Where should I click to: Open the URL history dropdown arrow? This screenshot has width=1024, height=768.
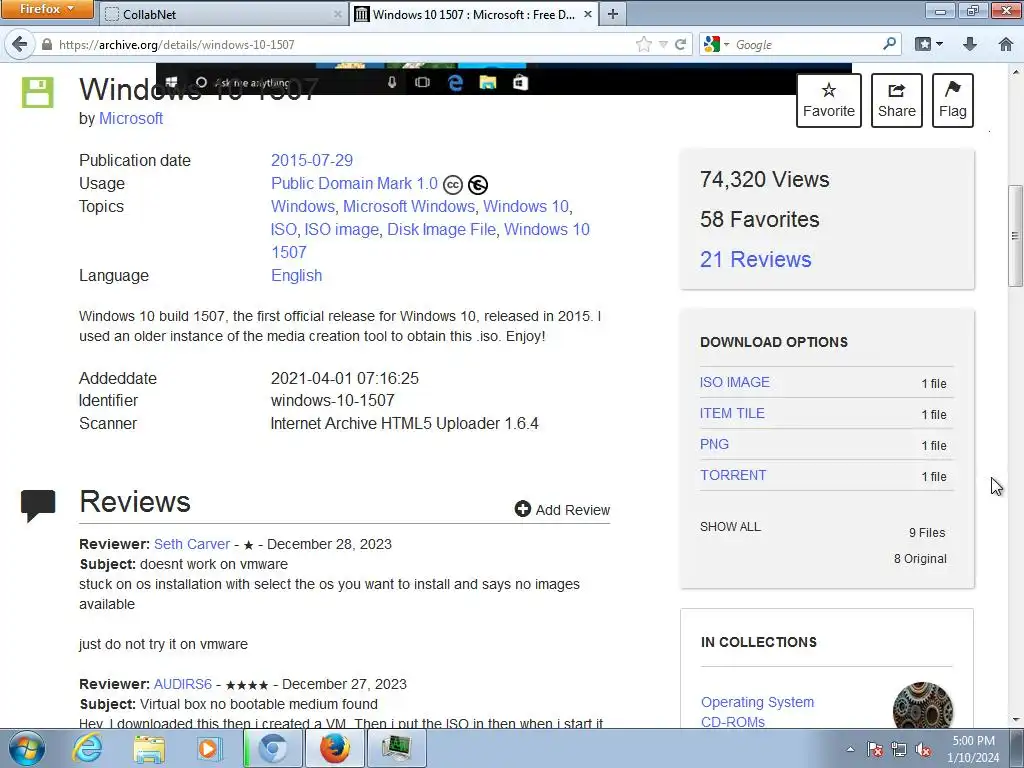point(663,44)
